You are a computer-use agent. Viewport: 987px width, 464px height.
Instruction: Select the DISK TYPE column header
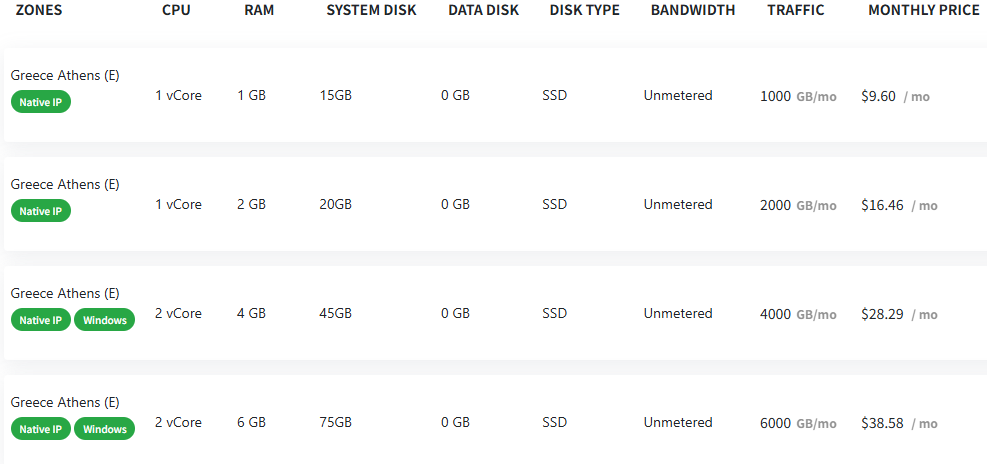[584, 10]
